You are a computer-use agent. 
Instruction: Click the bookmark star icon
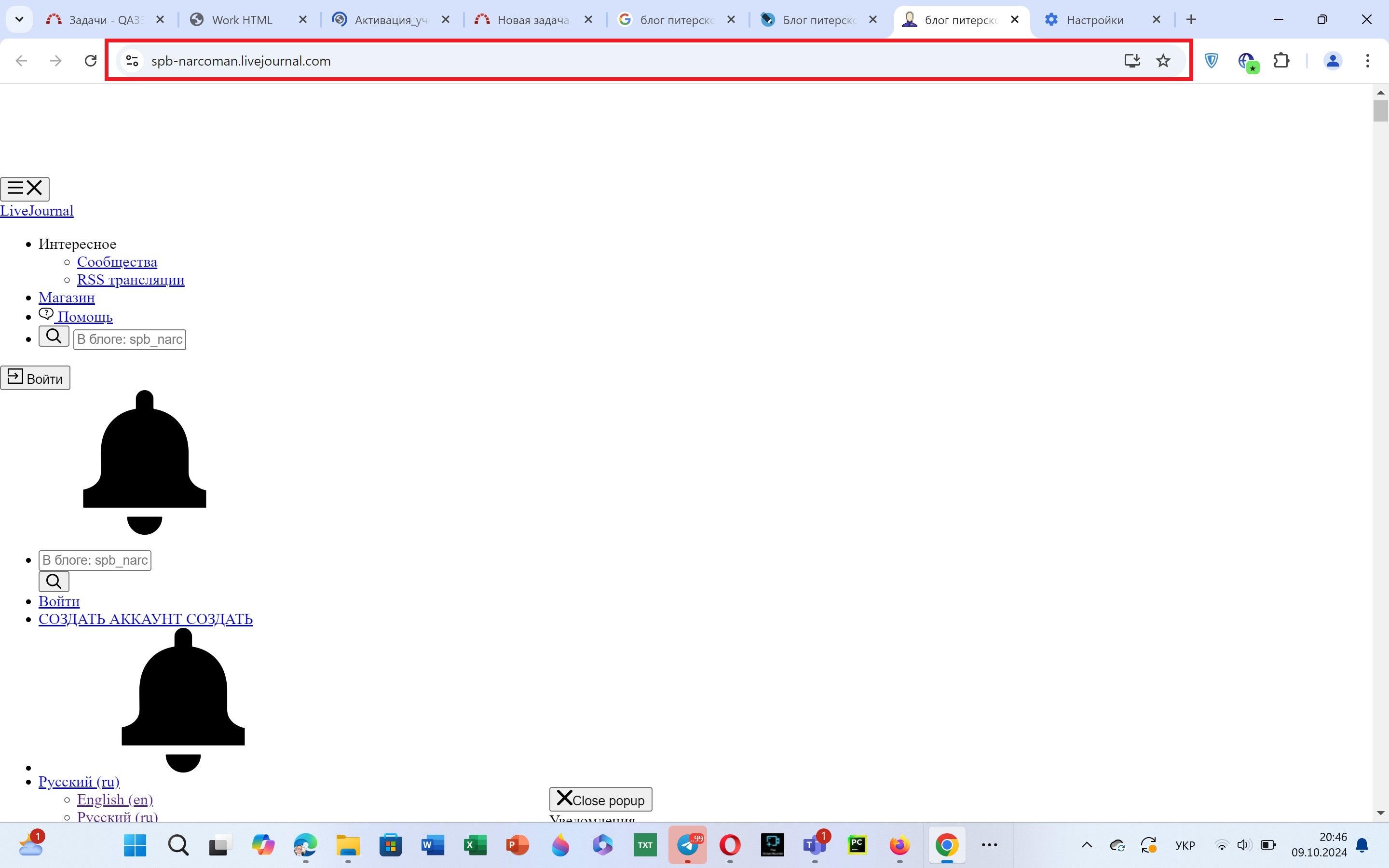point(1163,61)
